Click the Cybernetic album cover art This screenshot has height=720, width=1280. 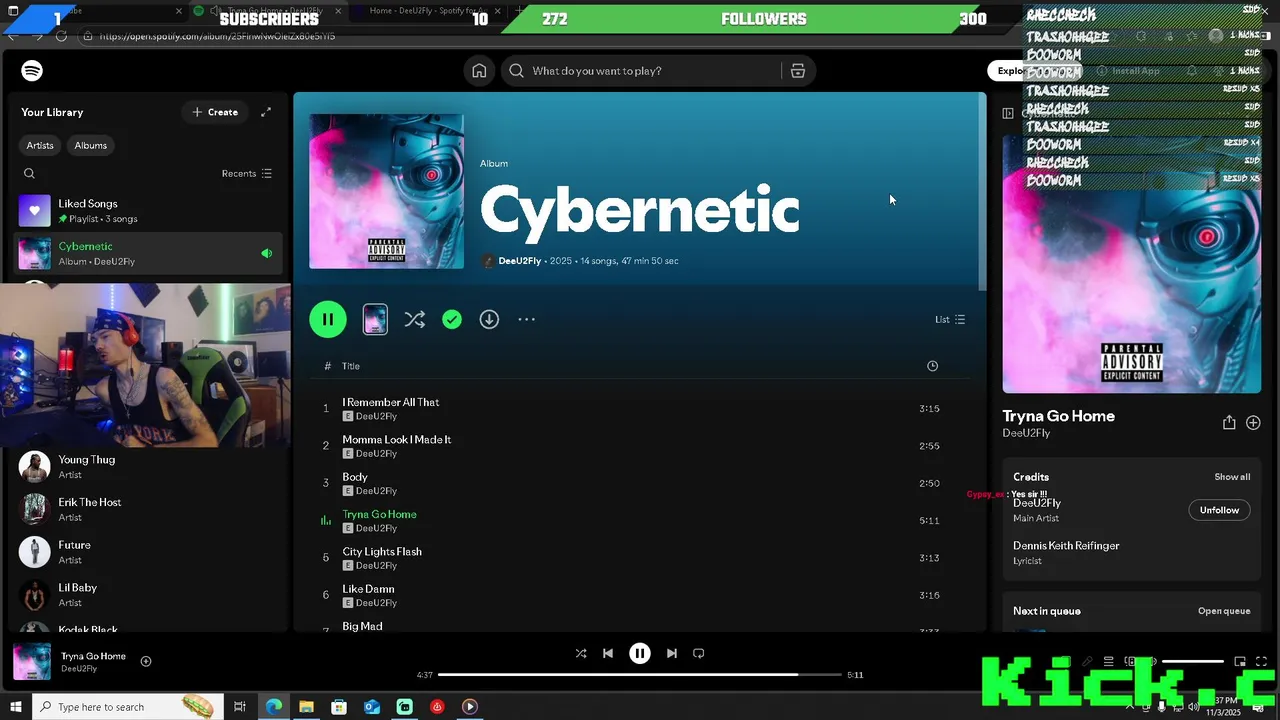click(386, 191)
